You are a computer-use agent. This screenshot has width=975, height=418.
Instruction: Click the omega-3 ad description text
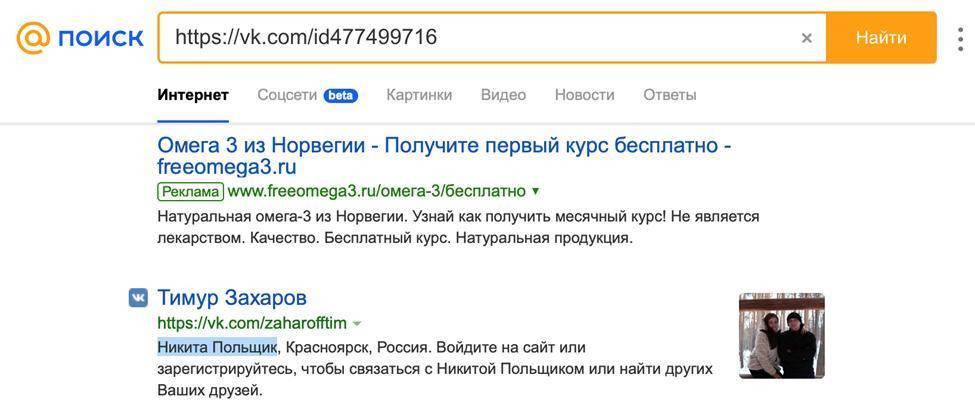(x=459, y=227)
